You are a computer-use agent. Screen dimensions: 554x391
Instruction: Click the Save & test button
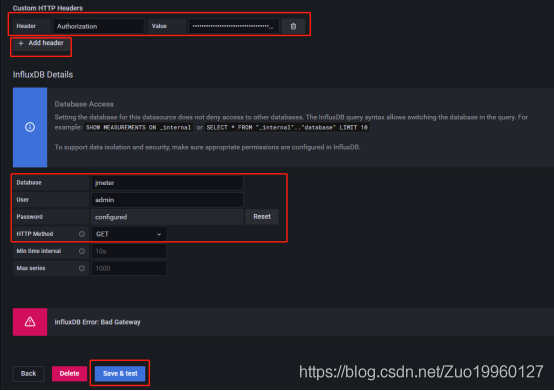tap(120, 373)
